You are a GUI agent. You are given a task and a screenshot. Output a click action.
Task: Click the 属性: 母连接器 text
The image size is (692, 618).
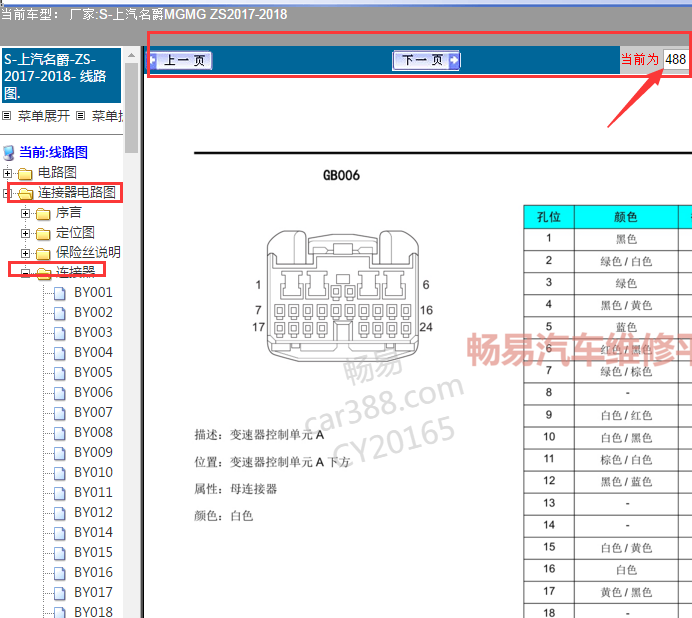pyautogui.click(x=236, y=489)
